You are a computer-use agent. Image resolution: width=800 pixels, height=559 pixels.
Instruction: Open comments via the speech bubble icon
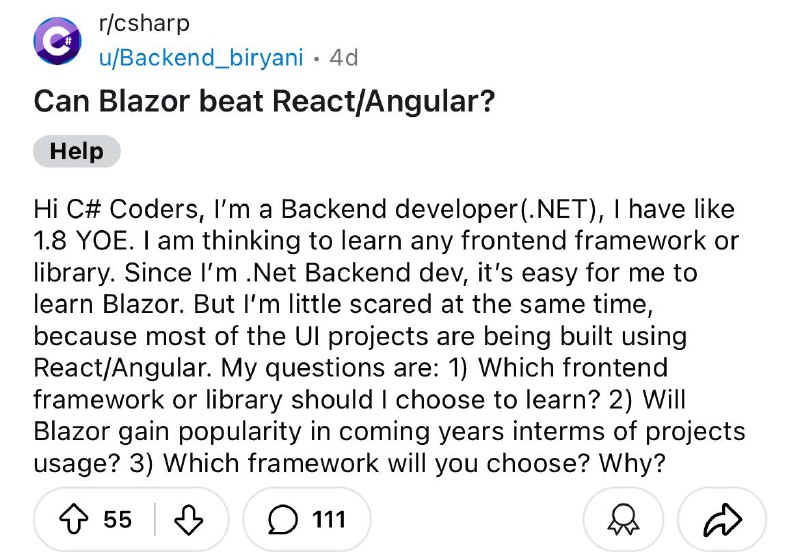coord(283,519)
